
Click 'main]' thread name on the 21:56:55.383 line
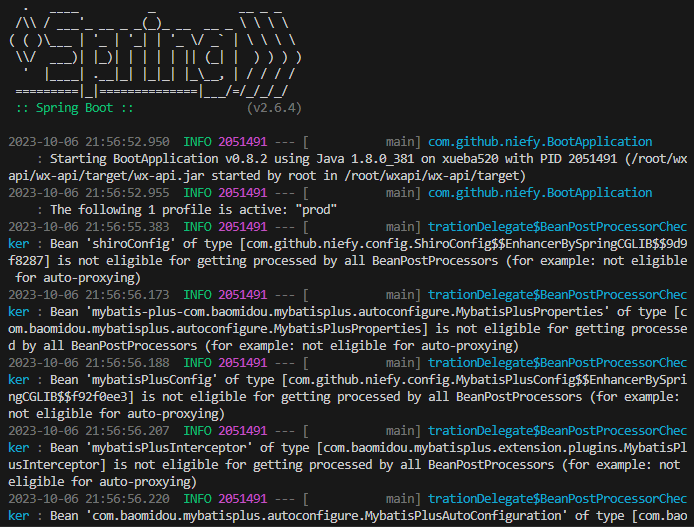[x=403, y=227]
